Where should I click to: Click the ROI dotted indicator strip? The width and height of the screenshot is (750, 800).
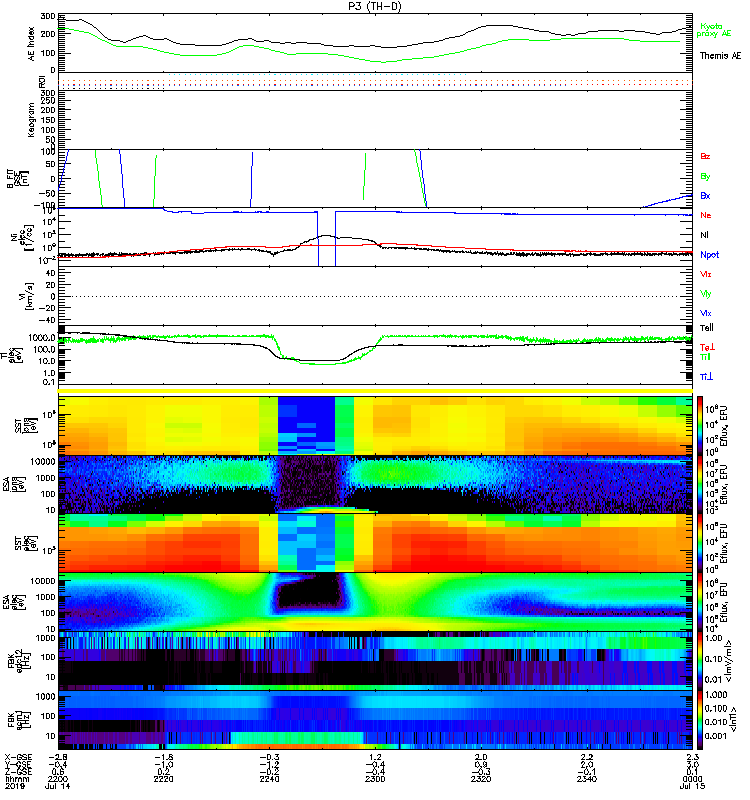pyautogui.click(x=376, y=82)
